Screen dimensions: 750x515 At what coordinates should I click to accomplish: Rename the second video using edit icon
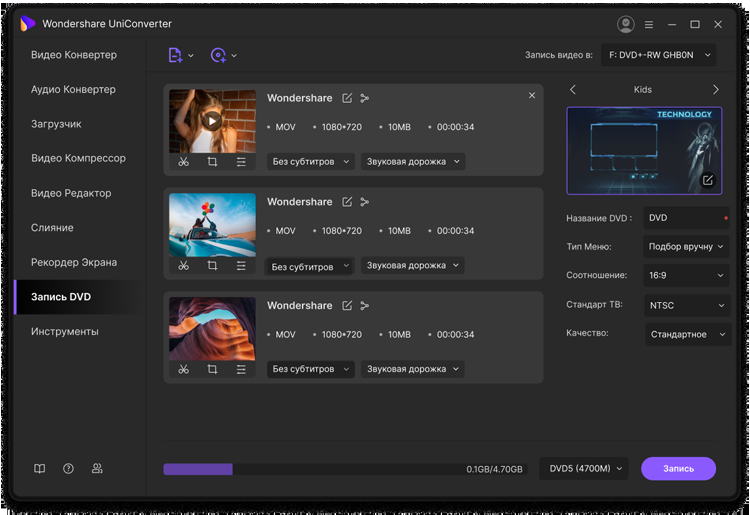tap(347, 202)
